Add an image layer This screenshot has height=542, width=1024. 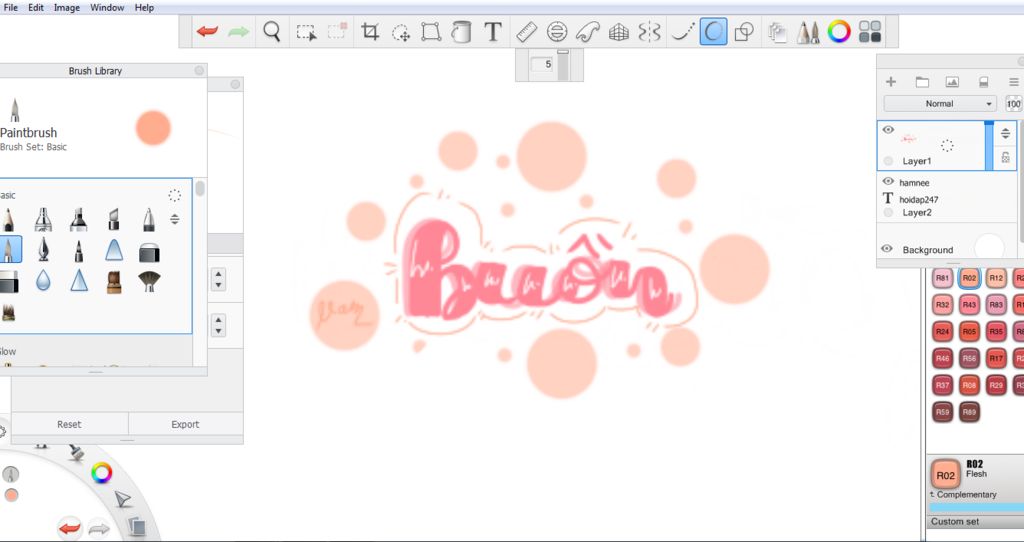952,82
